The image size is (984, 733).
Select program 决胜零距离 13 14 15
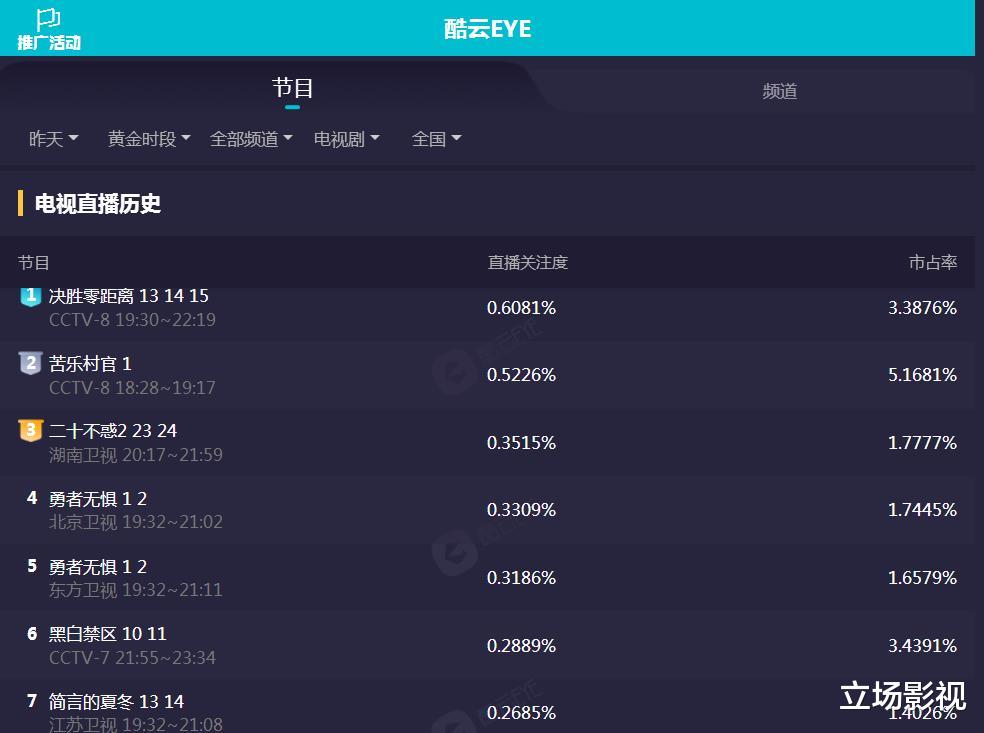click(x=129, y=296)
